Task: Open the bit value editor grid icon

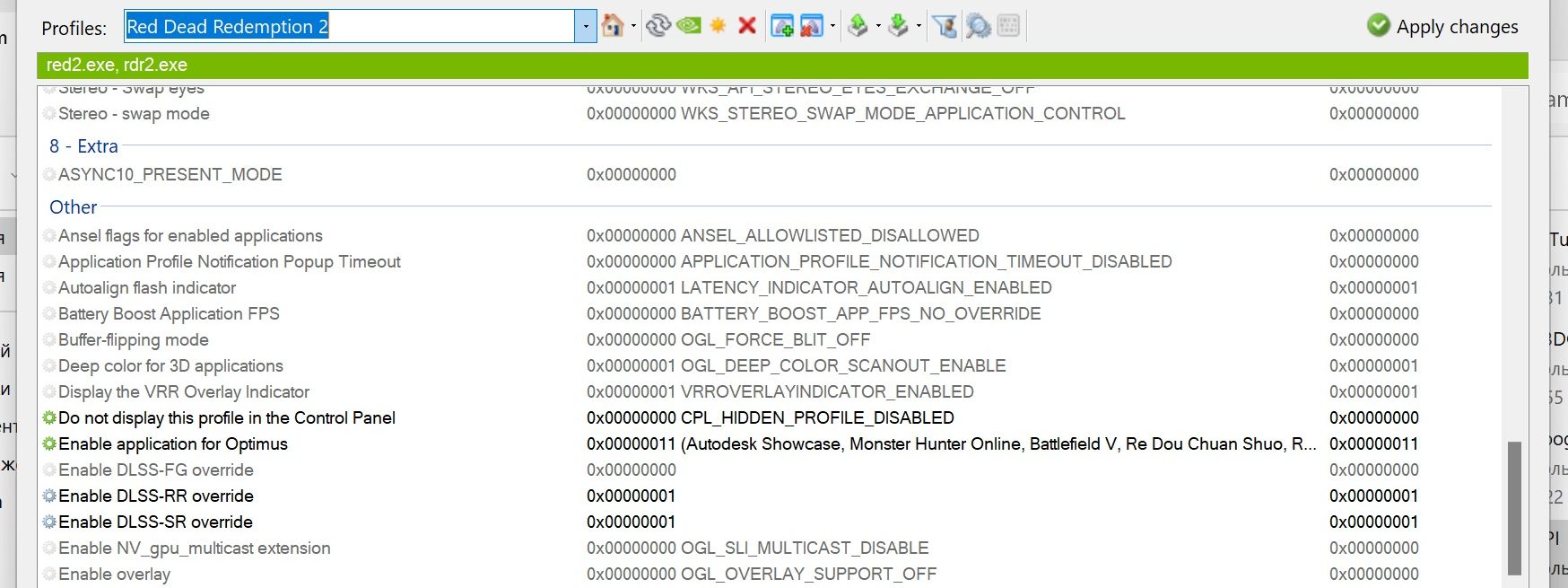Action: [x=1008, y=25]
